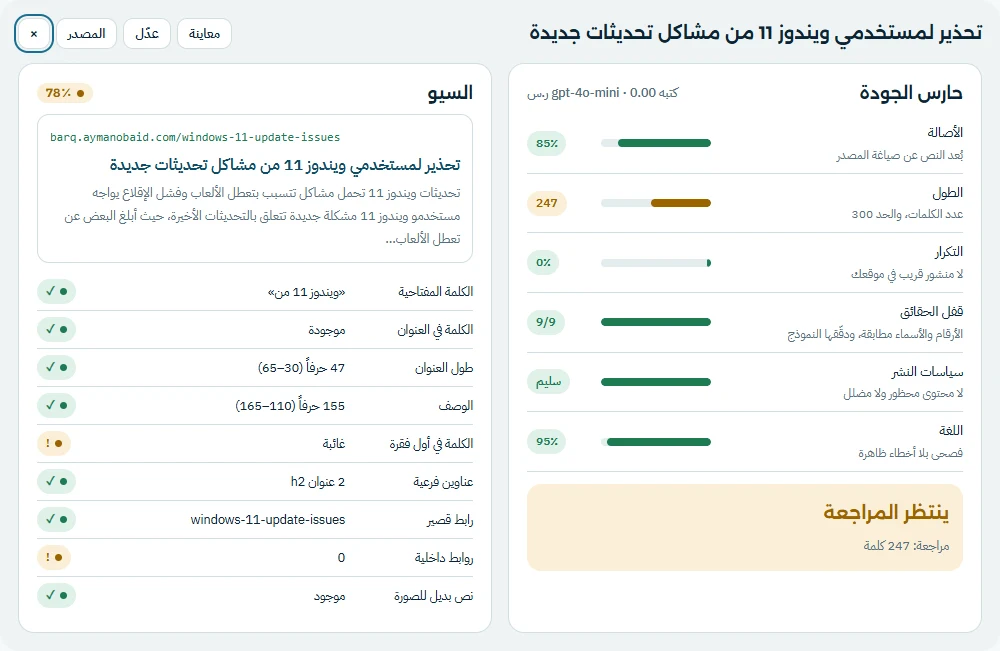Click the 0 internal links value
The image size is (1000, 651).
tap(341, 558)
